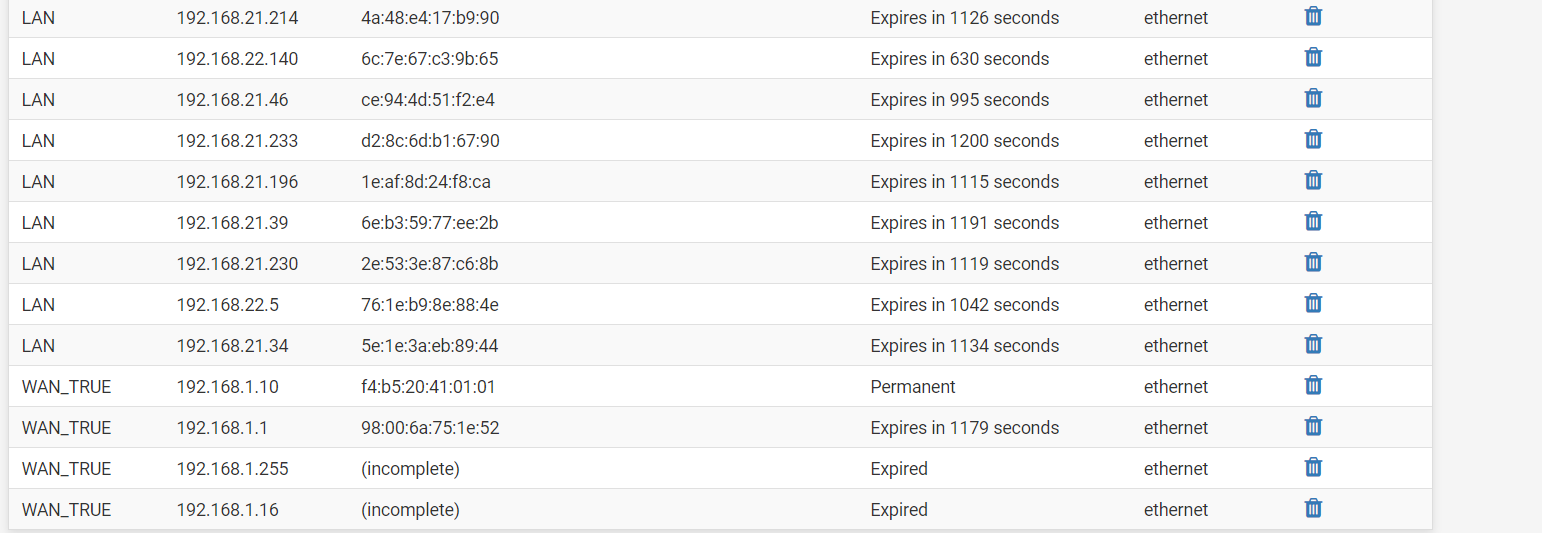1542x533 pixels.
Task: Remove permanent entry 192.168.1.10
Action: [1313, 385]
